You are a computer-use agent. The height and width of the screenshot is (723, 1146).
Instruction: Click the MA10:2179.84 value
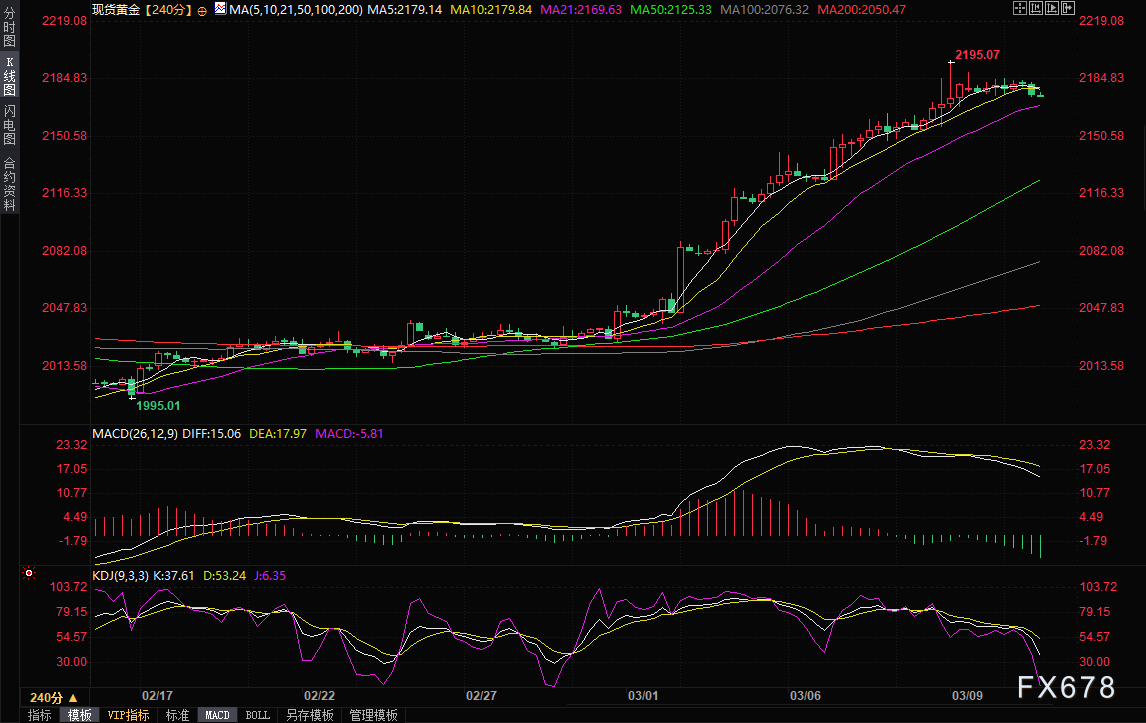pyautogui.click(x=491, y=10)
